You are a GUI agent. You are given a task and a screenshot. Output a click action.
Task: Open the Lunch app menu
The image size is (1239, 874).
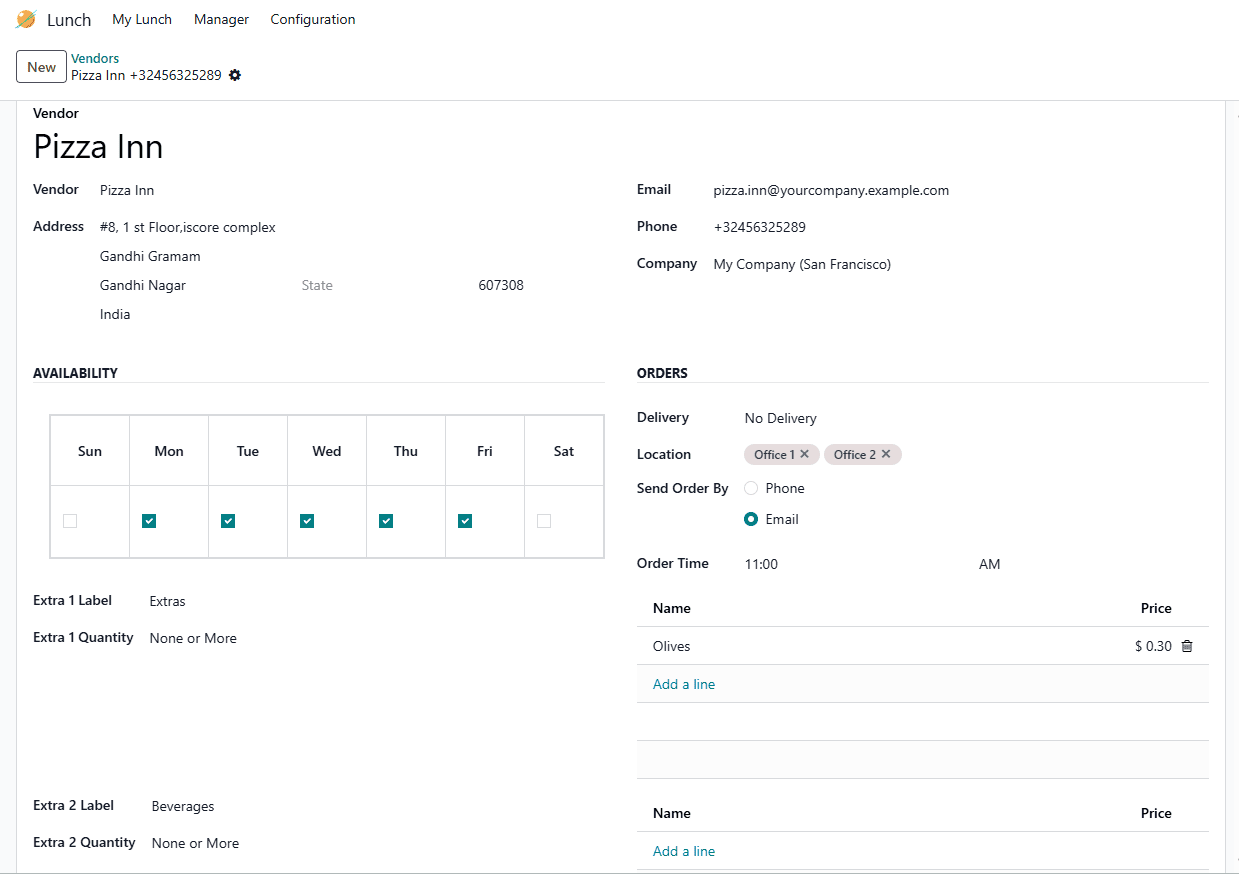[x=69, y=20]
